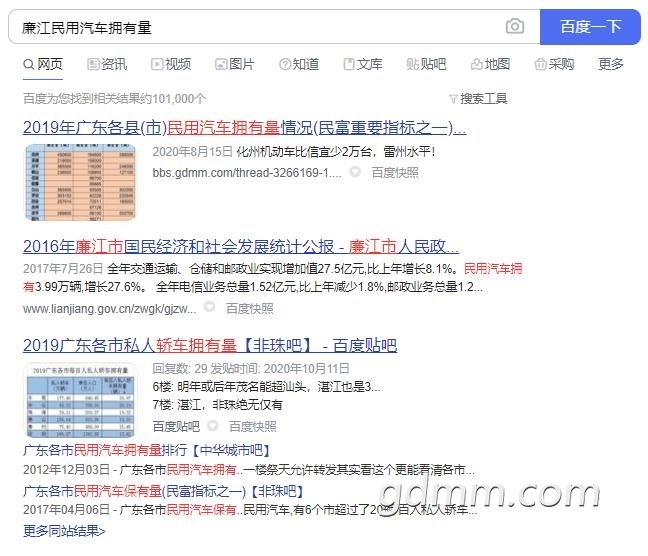
Task: Expand the 更多 tab menu
Action: pos(610,64)
